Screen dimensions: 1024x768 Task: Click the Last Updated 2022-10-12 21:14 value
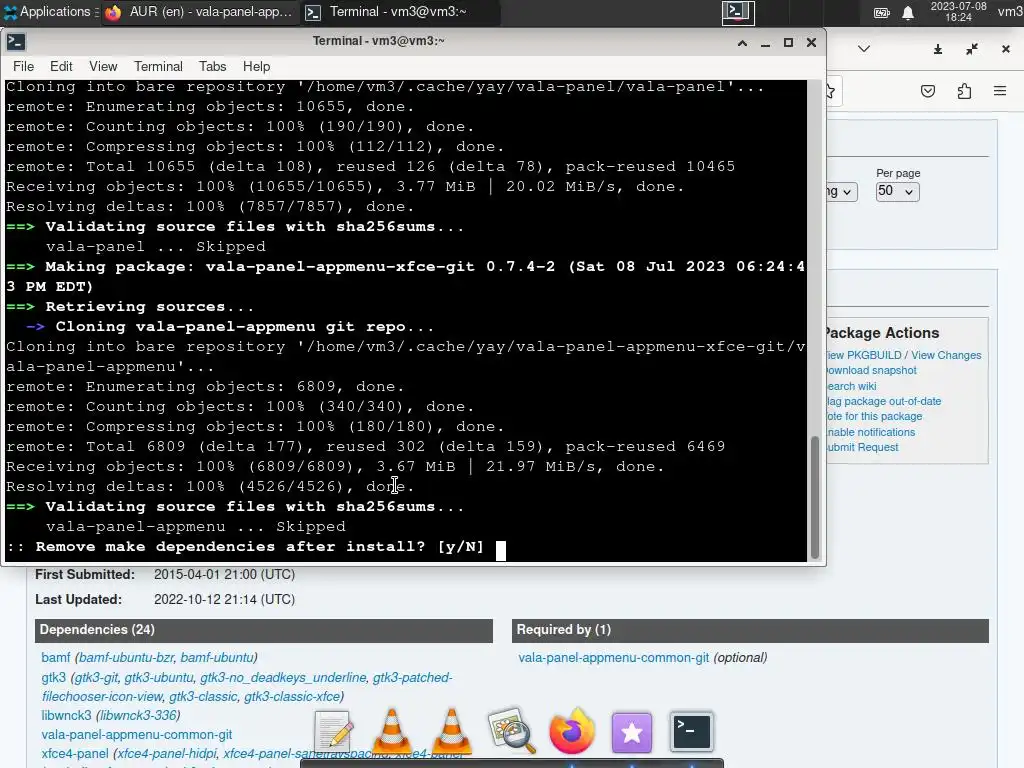(224, 600)
